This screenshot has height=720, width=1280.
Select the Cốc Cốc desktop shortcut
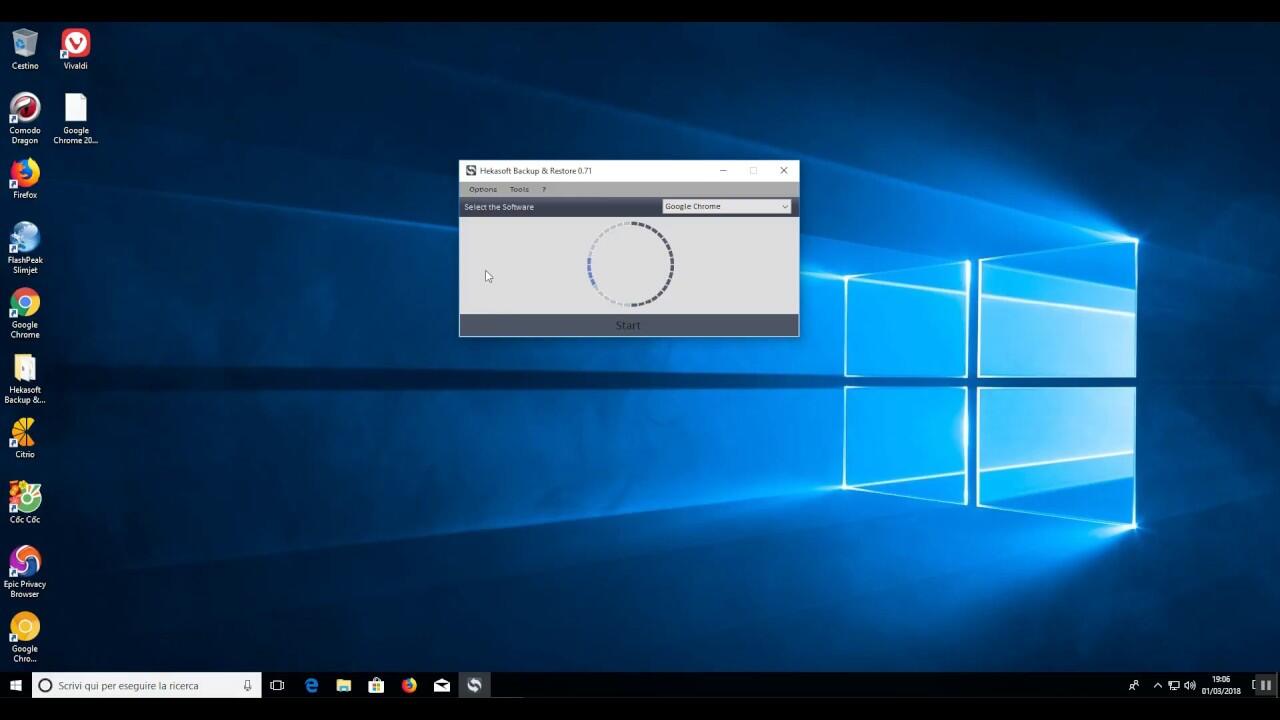tap(25, 503)
